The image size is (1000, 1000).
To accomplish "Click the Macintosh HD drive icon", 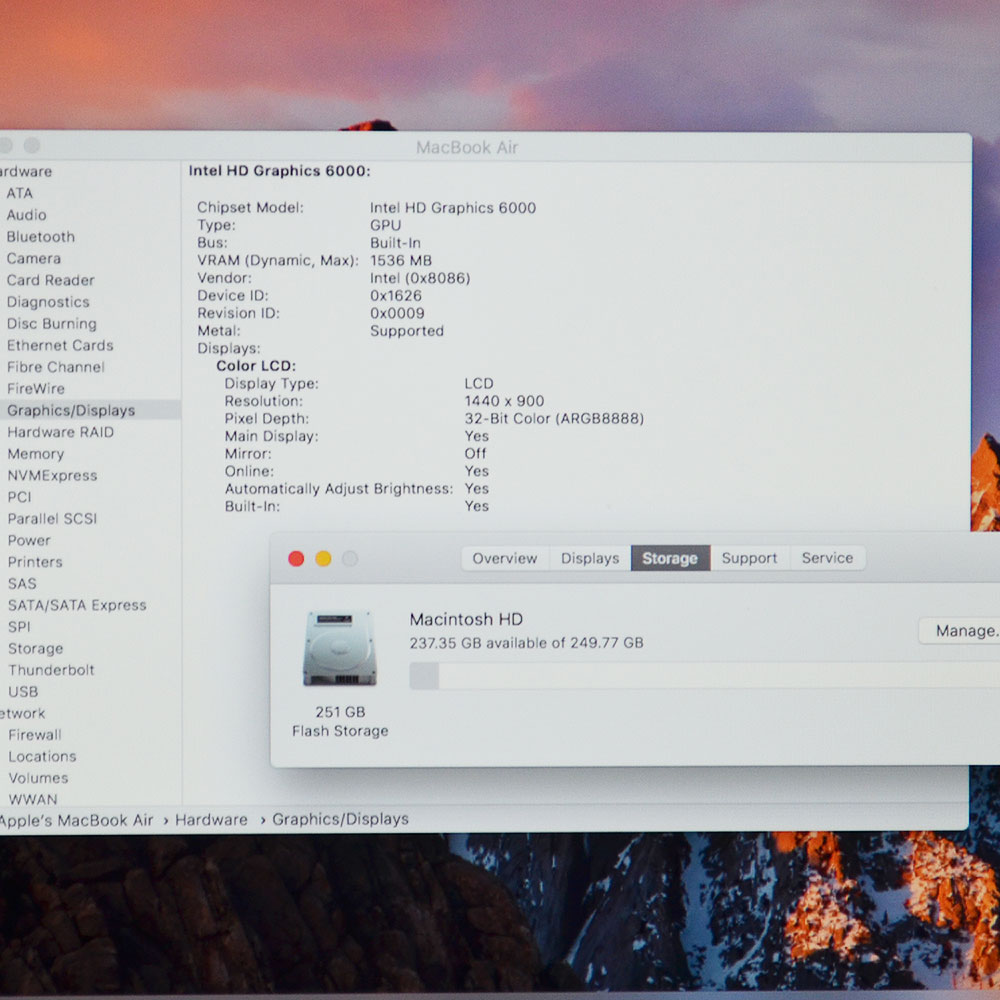I will click(x=339, y=648).
